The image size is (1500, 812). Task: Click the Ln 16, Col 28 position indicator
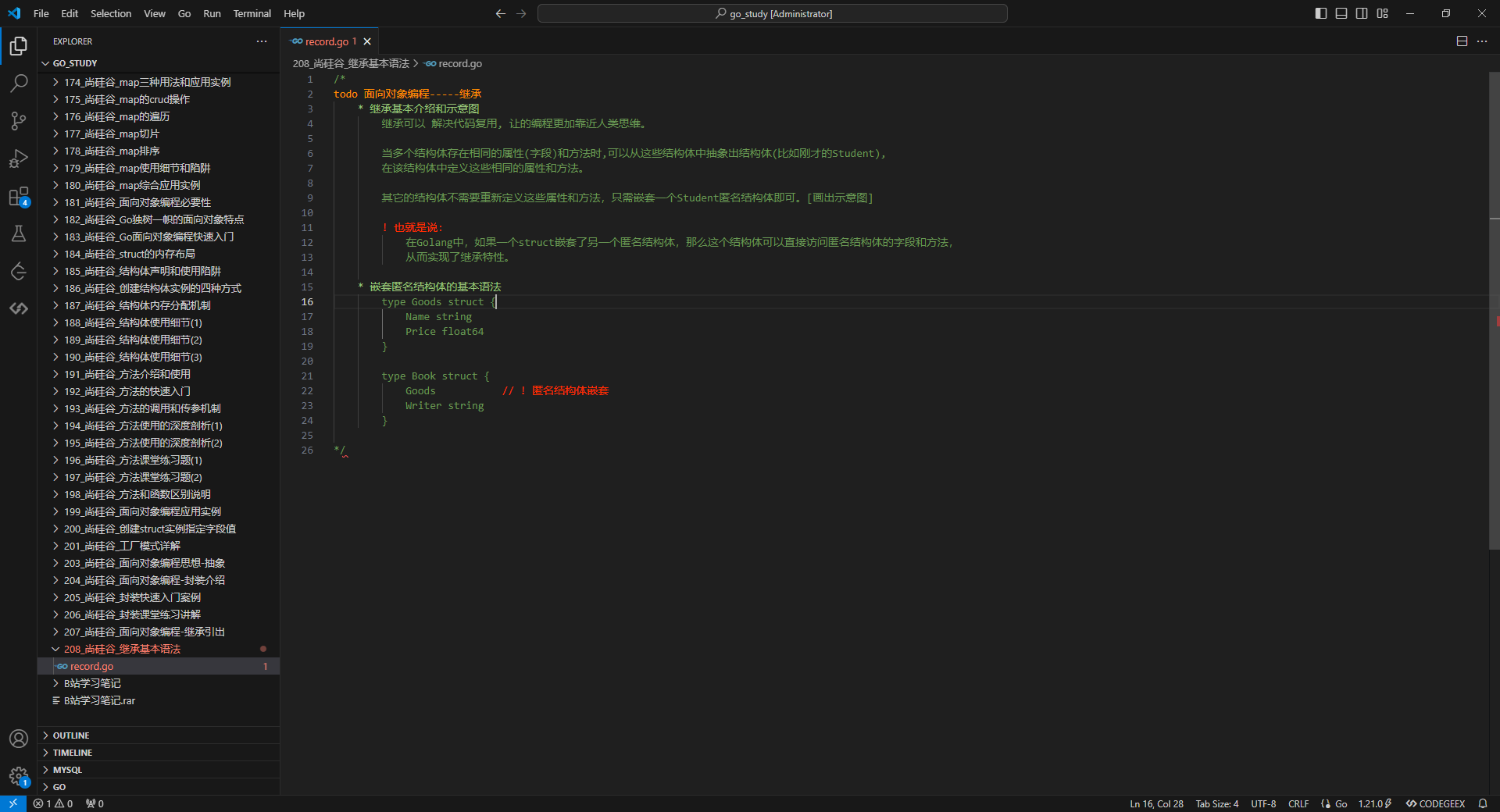[1156, 803]
